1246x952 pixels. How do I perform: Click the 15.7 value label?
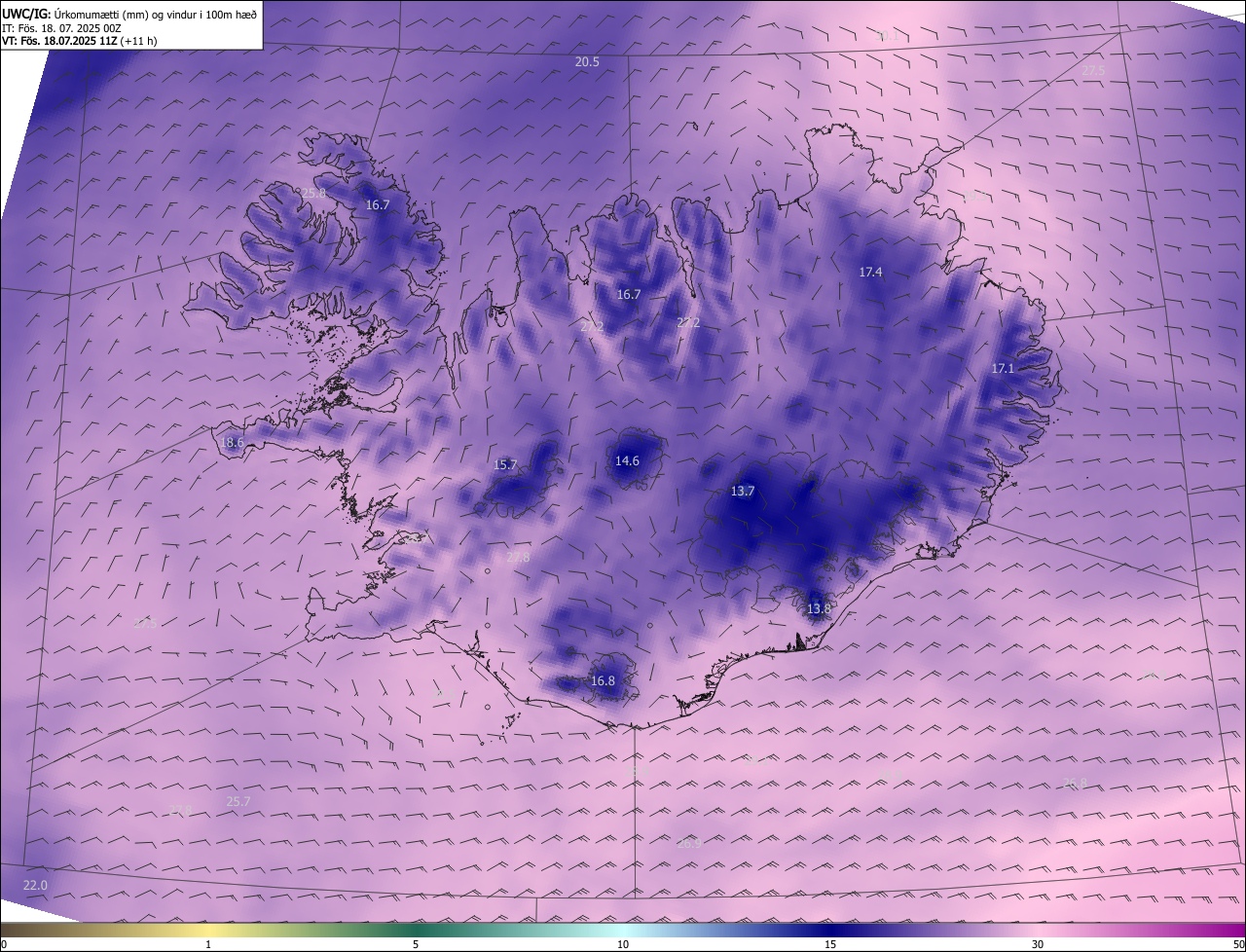505,464
